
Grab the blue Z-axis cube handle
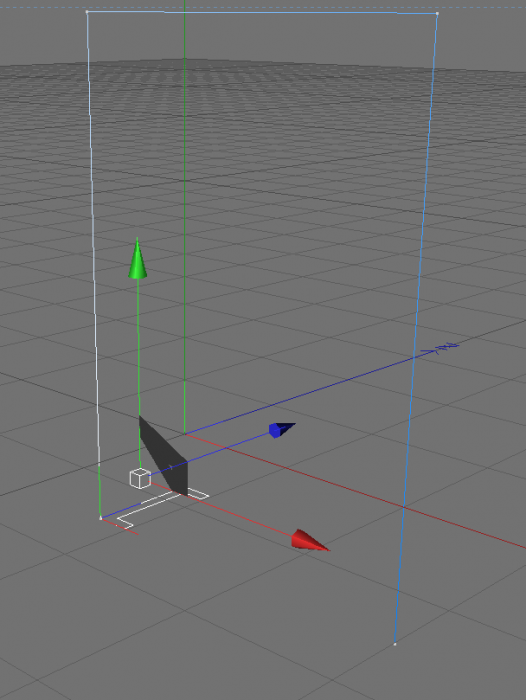(282, 430)
